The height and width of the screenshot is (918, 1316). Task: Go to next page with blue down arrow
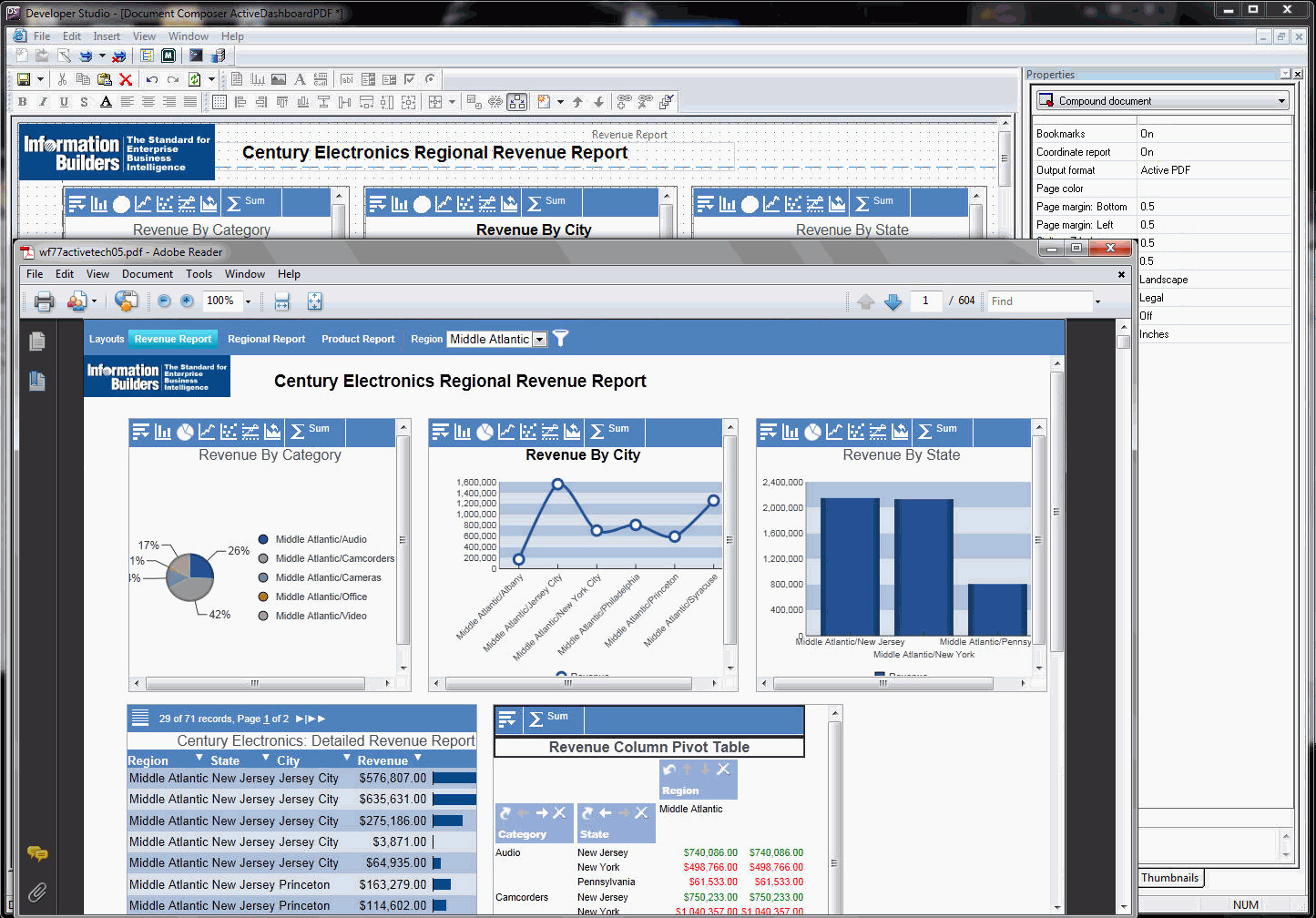coord(893,301)
